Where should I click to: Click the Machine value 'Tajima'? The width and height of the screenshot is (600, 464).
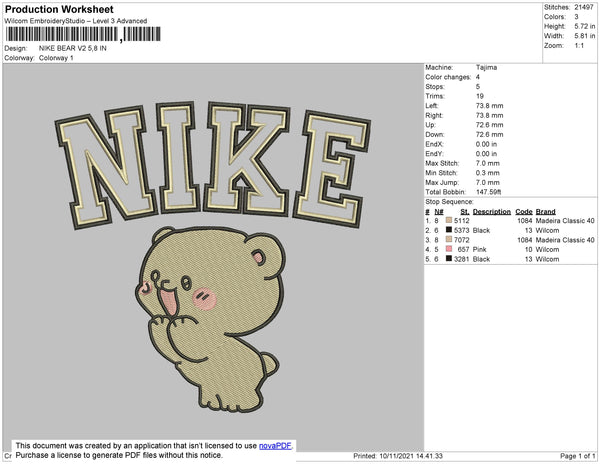coord(486,67)
